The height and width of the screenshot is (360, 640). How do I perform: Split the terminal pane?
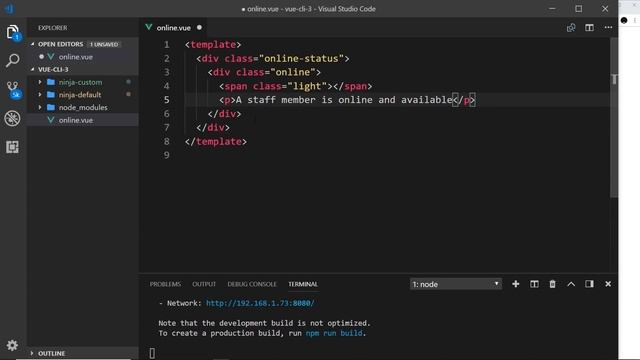pyautogui.click(x=534, y=284)
